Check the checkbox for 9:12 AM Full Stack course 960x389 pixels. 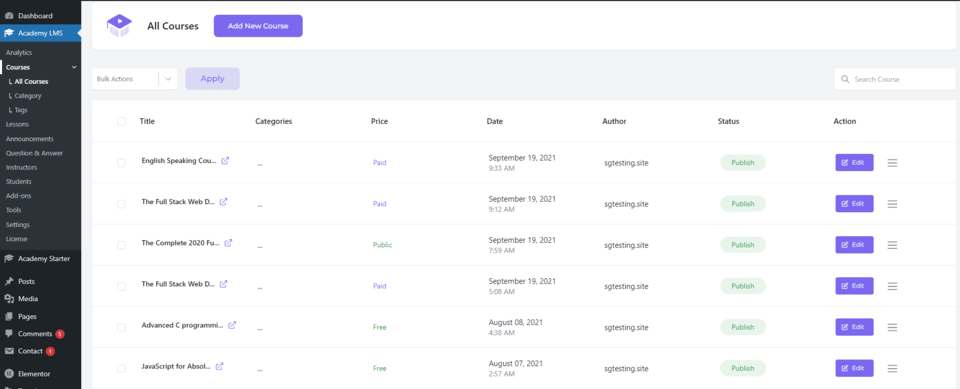(x=121, y=204)
